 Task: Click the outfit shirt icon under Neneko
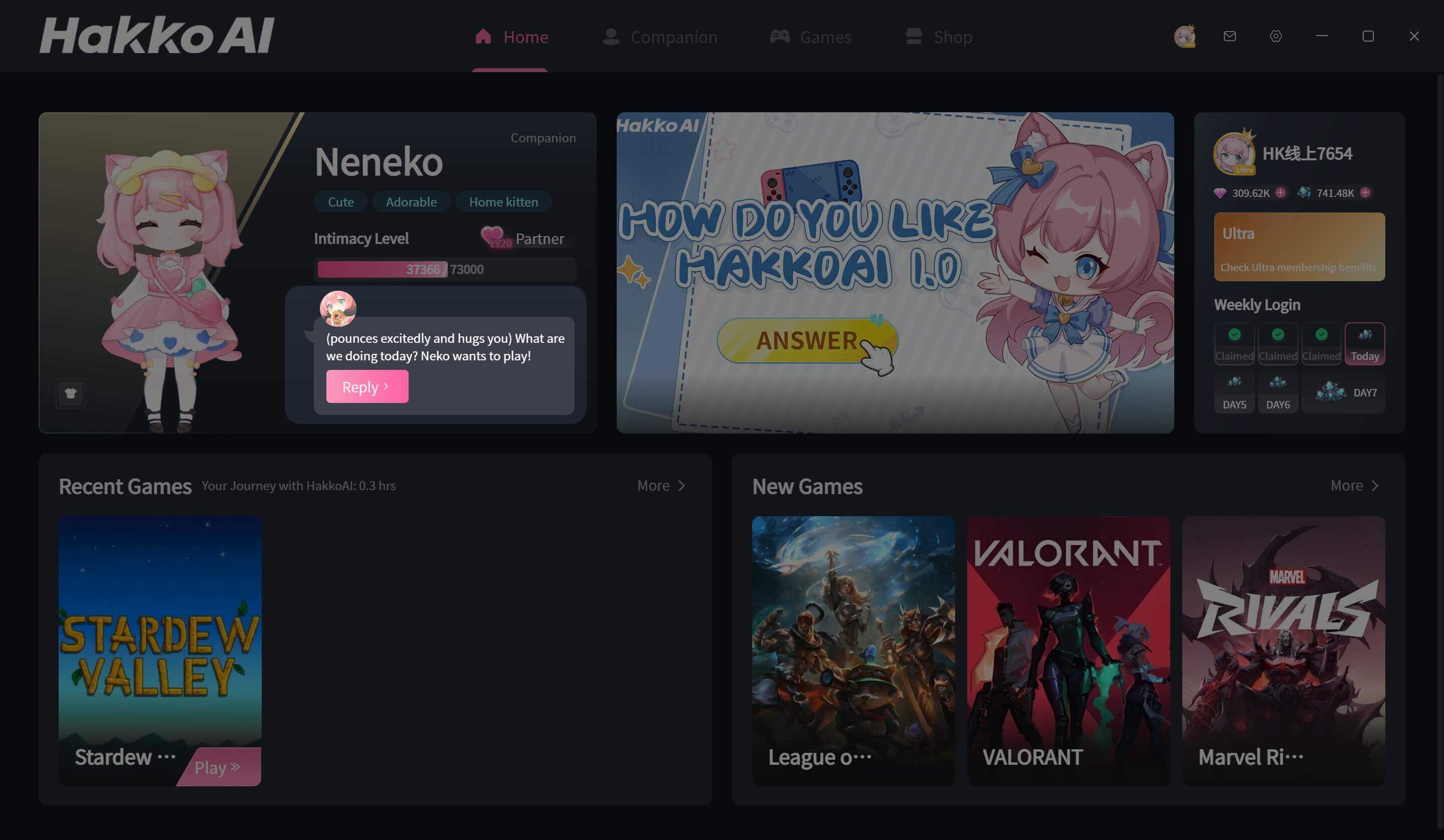pyautogui.click(x=71, y=393)
